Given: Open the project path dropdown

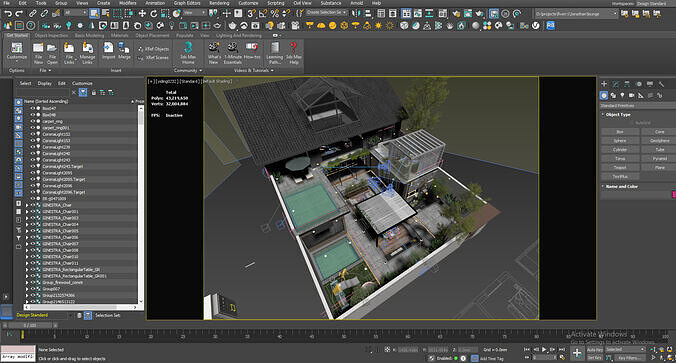Looking at the screenshot, I should click(x=576, y=14).
